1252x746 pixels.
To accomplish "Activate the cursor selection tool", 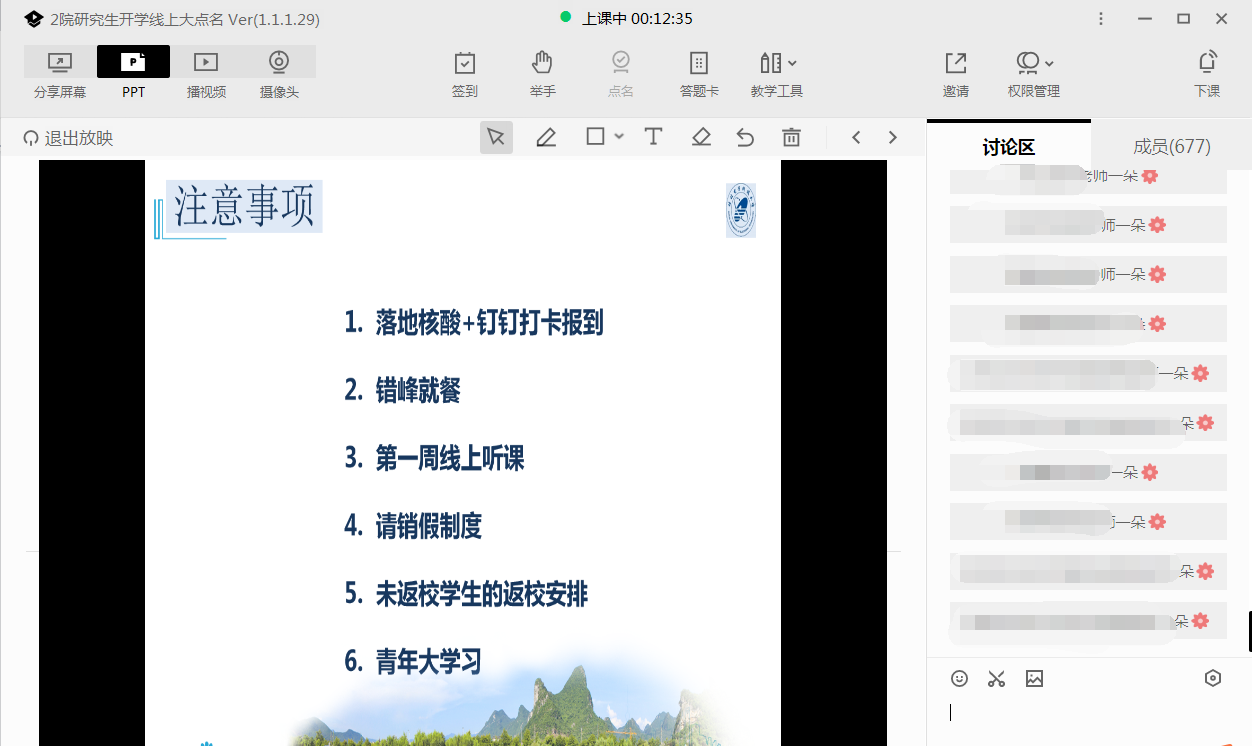I will [496, 138].
